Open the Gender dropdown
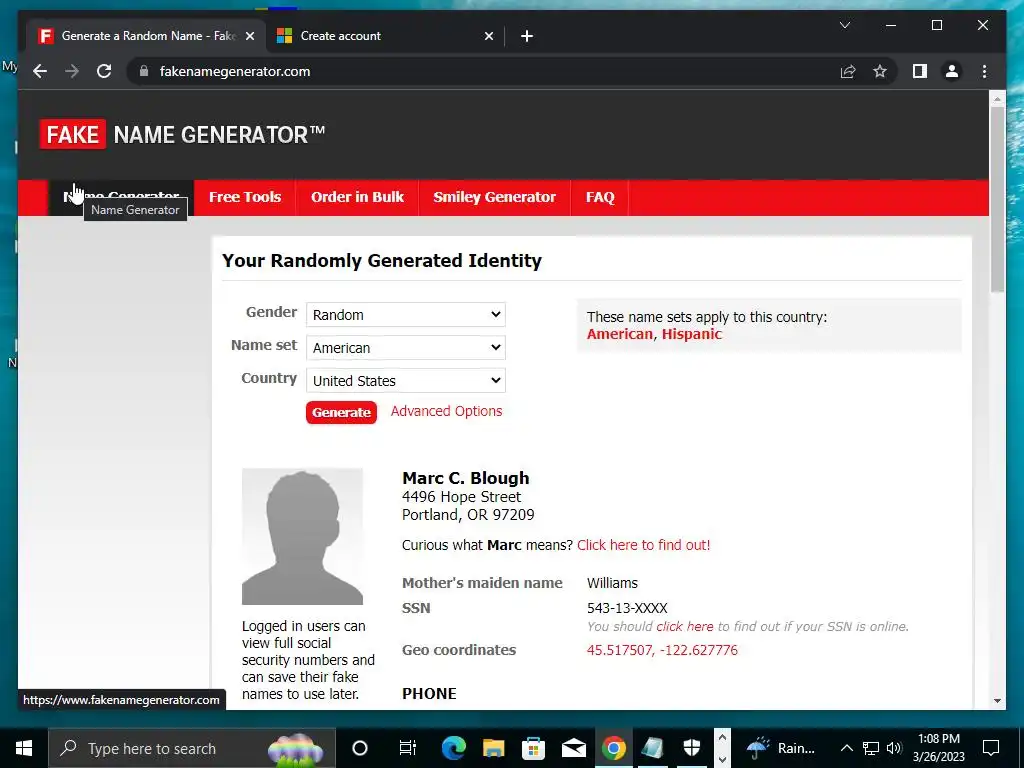Image resolution: width=1024 pixels, height=768 pixels. coord(406,315)
